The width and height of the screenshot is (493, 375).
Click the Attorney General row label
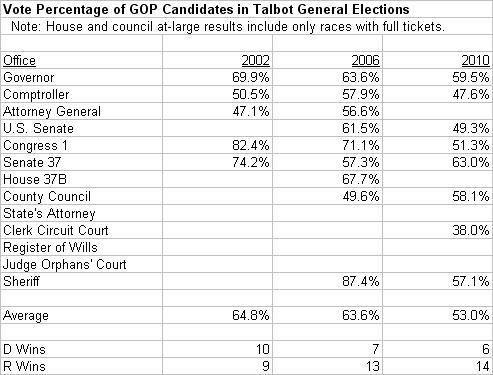pos(52,111)
